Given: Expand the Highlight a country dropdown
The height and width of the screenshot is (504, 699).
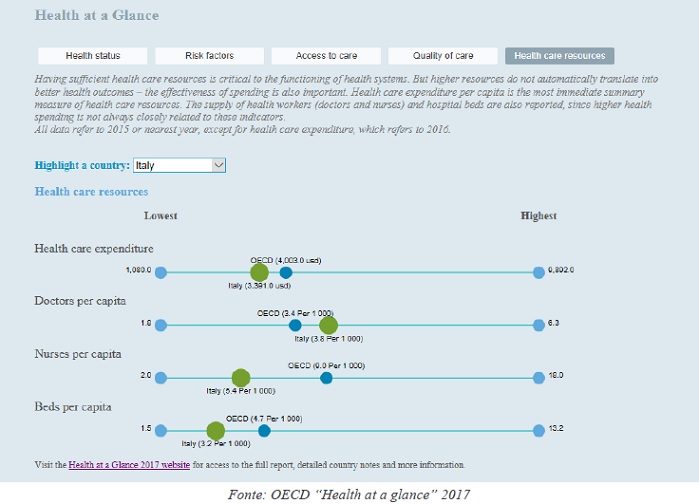Looking at the screenshot, I should click(x=219, y=165).
